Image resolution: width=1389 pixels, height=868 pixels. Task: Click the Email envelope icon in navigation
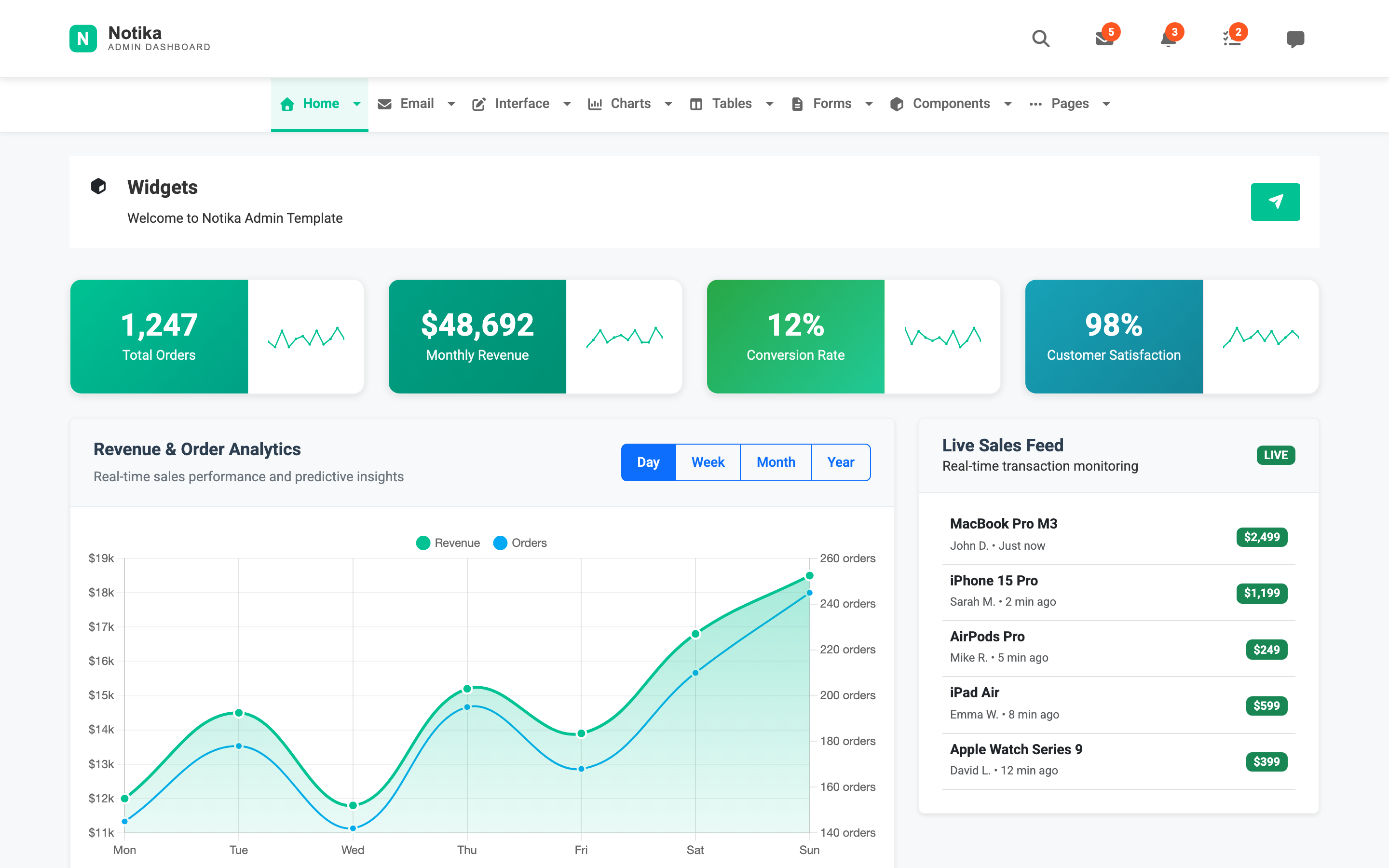point(384,104)
